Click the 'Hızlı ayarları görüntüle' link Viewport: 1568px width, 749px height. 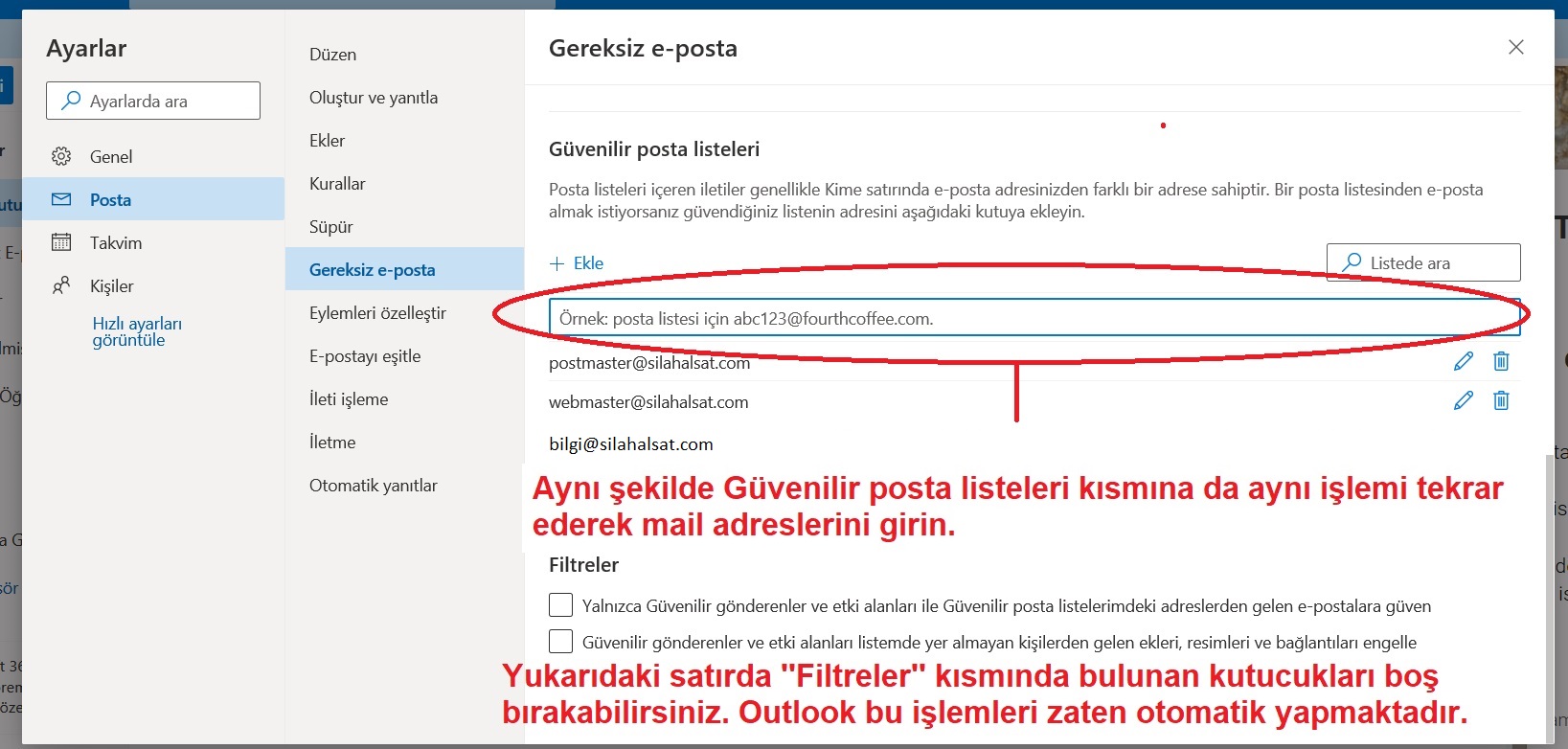(136, 331)
